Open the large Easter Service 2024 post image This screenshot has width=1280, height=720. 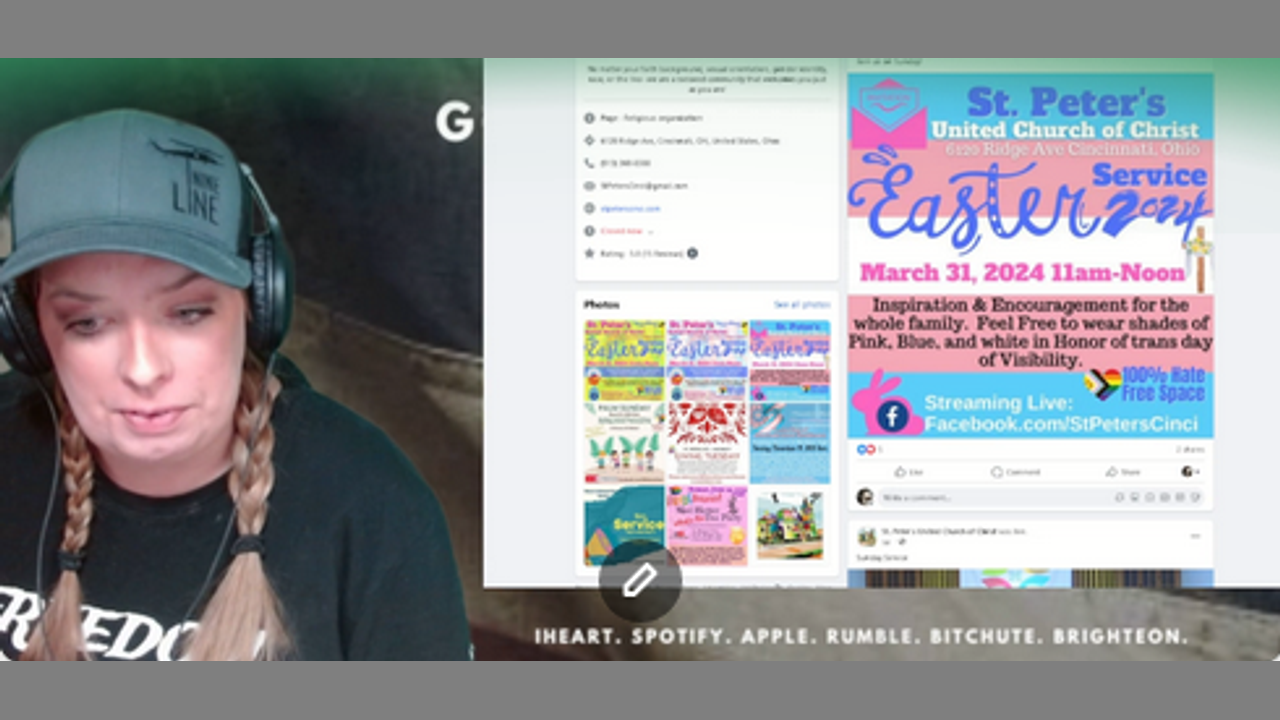coord(1030,255)
